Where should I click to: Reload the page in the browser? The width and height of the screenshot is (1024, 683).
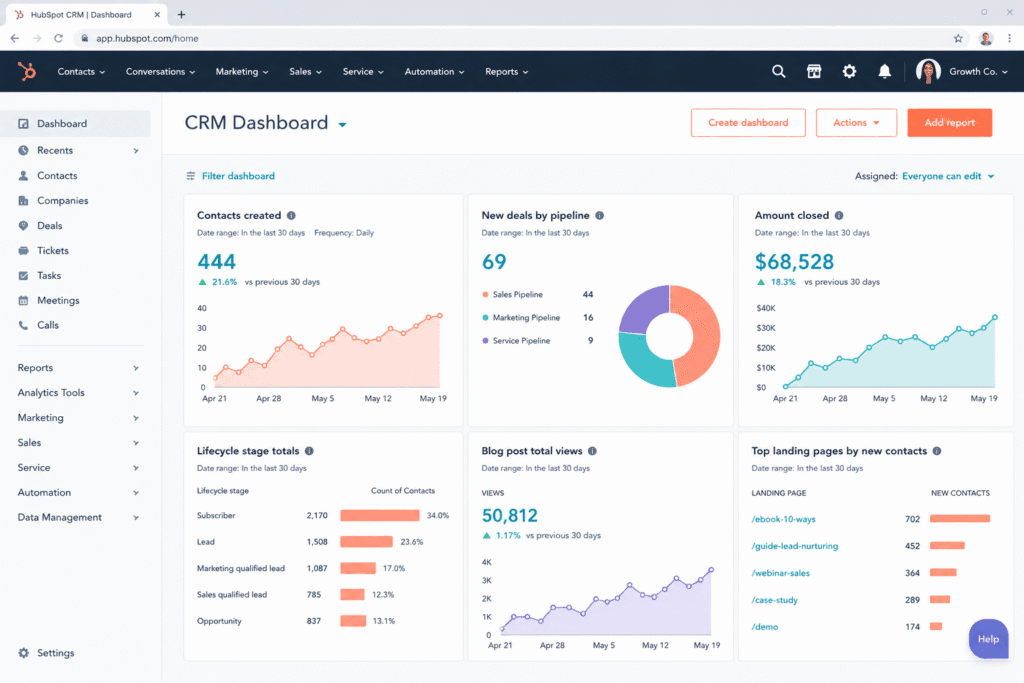pyautogui.click(x=58, y=39)
